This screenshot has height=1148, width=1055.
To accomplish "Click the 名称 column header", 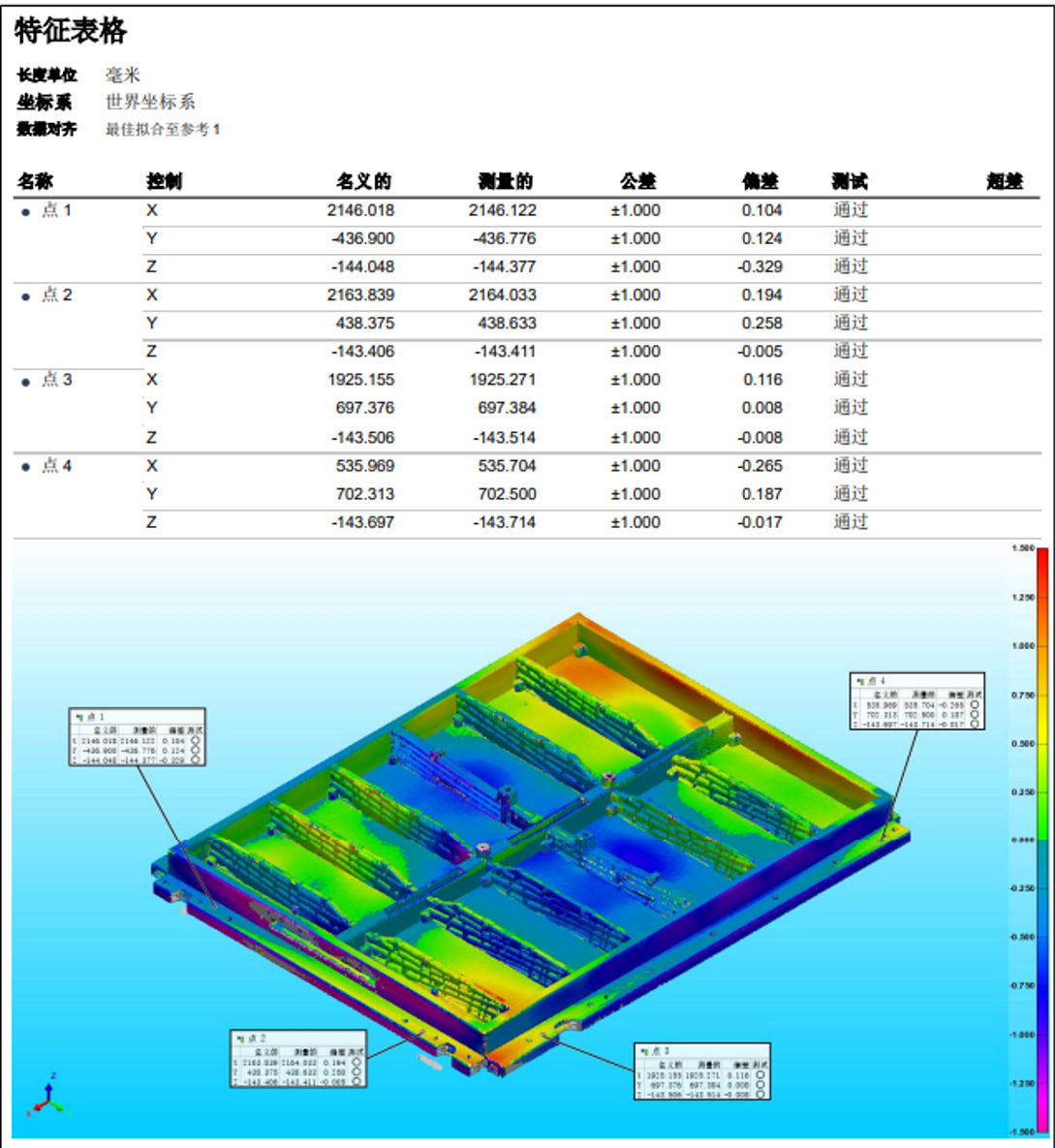I will coord(36,181).
